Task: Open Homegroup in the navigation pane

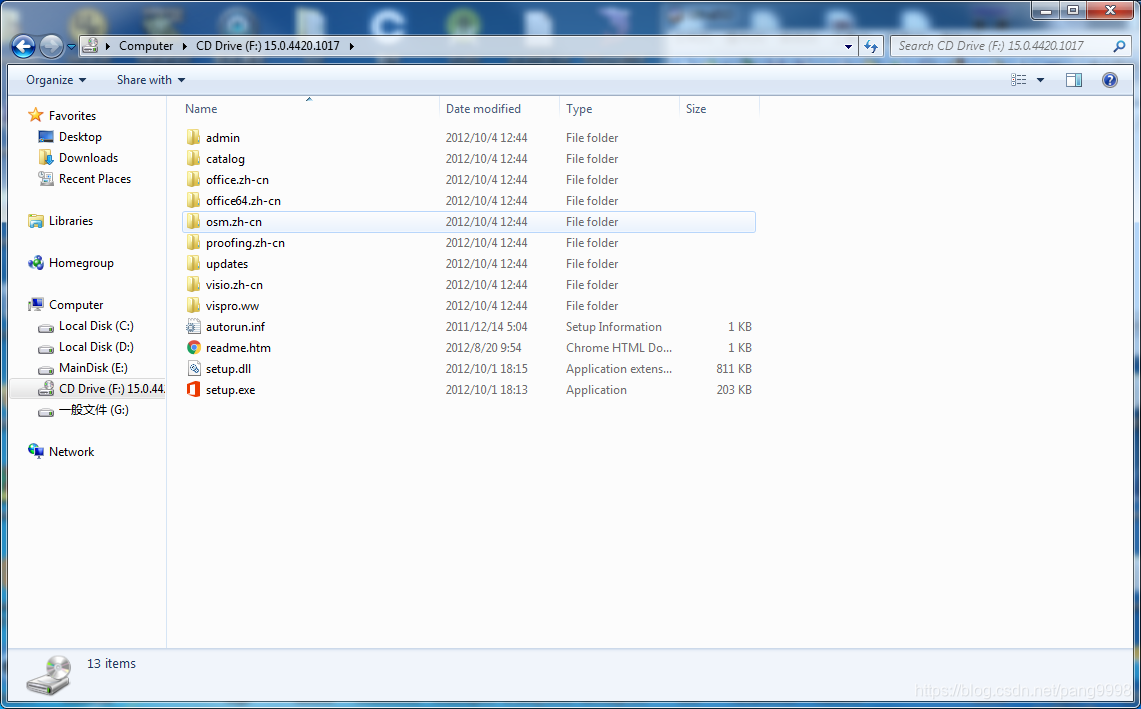Action: 81,263
